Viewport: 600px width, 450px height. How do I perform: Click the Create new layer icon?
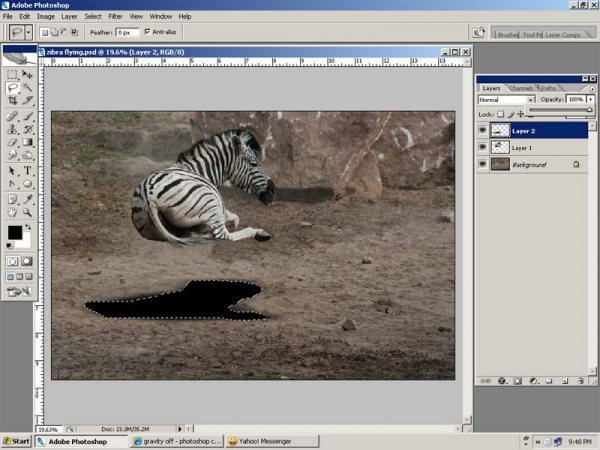tap(565, 381)
